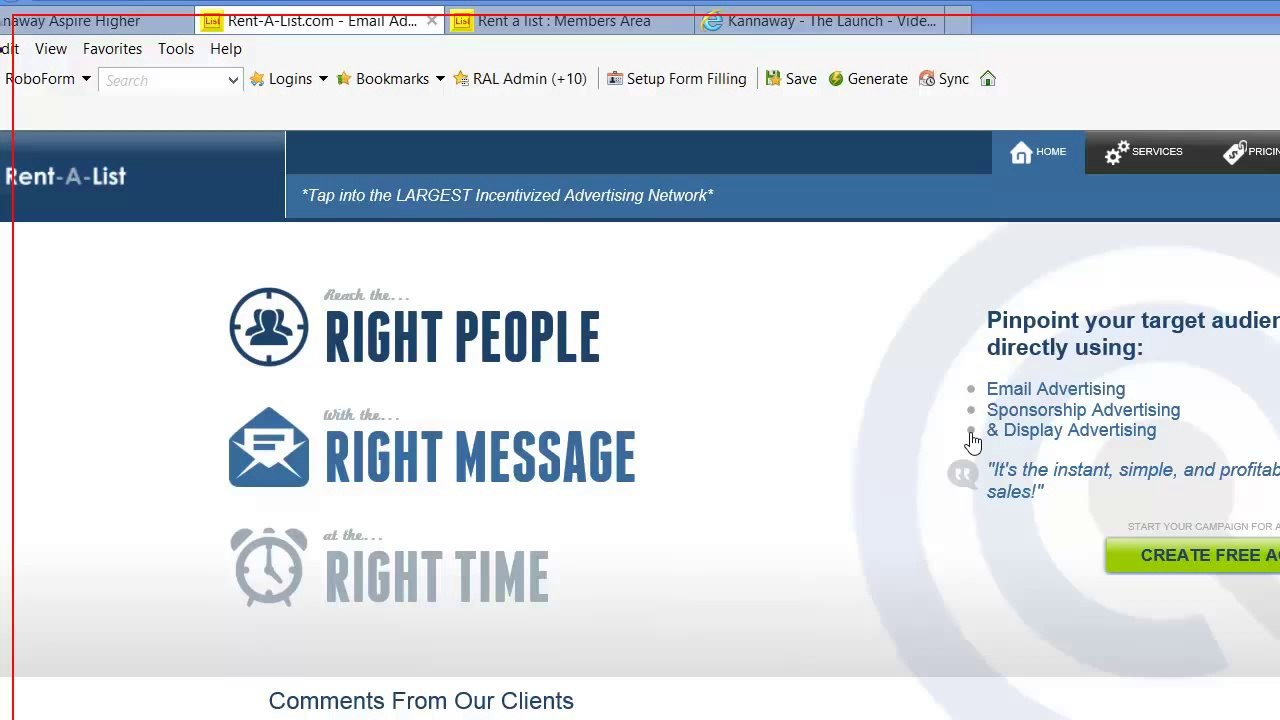Click the 'Sponsorship Advertising' bullet text
The height and width of the screenshot is (720, 1280).
1083,410
